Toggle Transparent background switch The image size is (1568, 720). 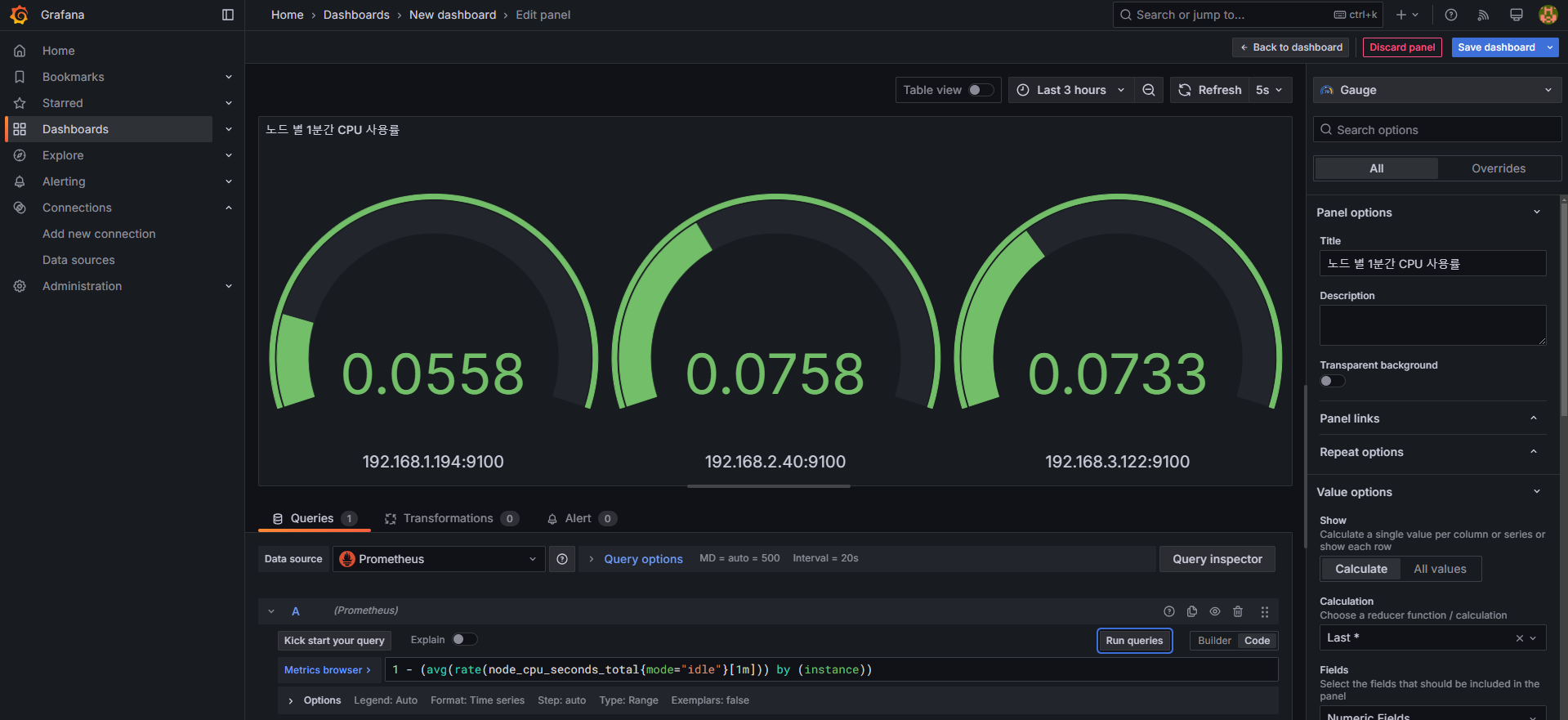tap(1332, 381)
